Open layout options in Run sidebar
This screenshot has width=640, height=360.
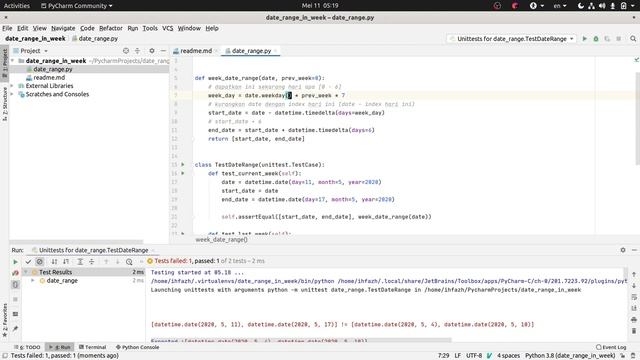point(16,314)
